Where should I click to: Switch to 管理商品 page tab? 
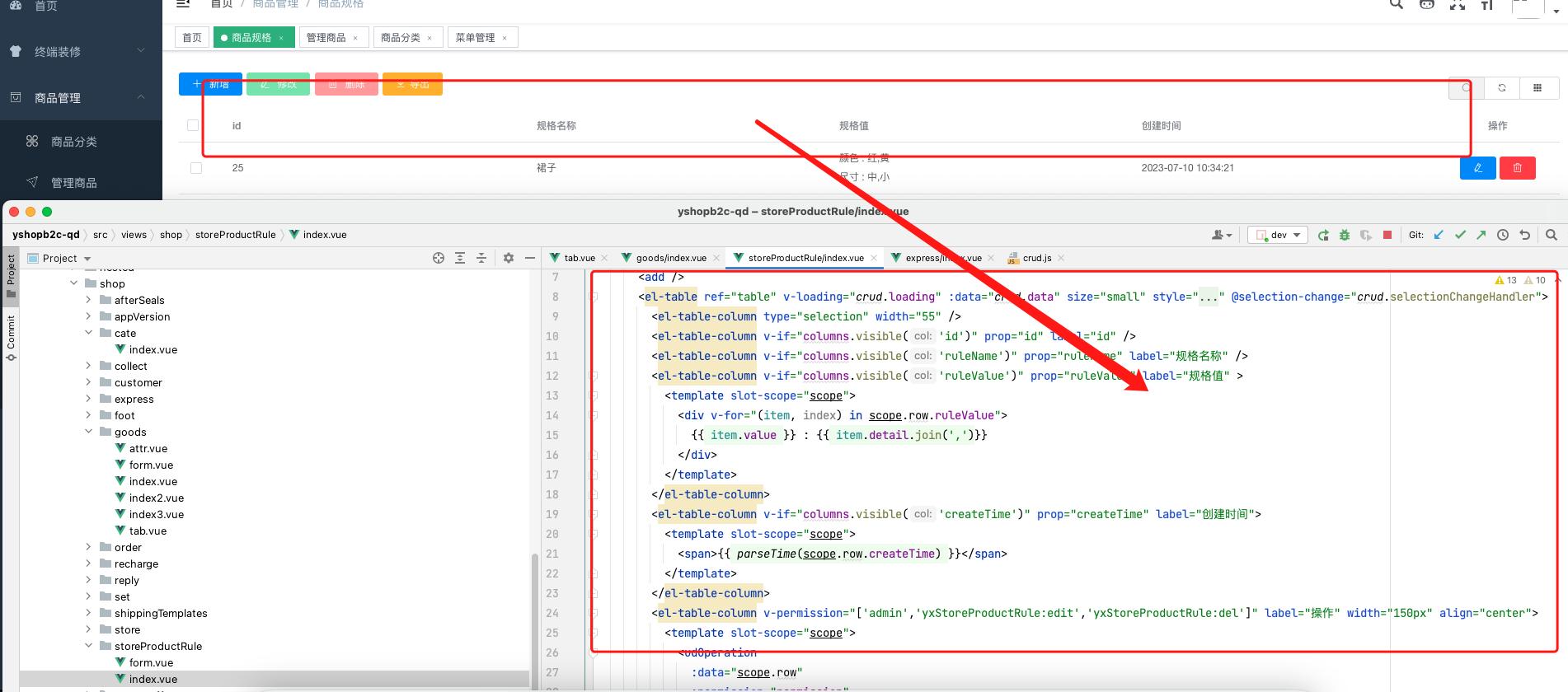[326, 38]
